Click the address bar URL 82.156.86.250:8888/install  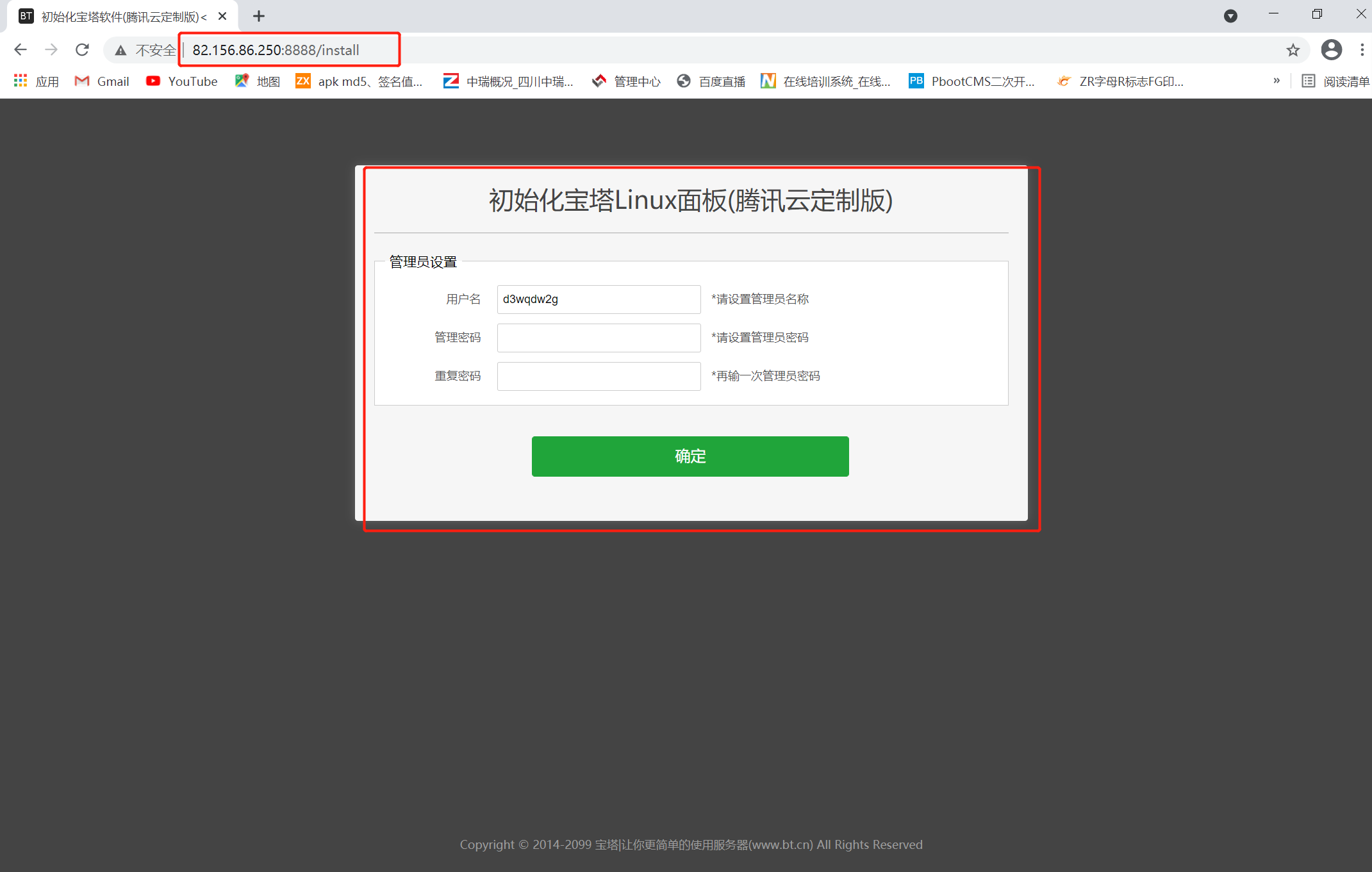276,50
